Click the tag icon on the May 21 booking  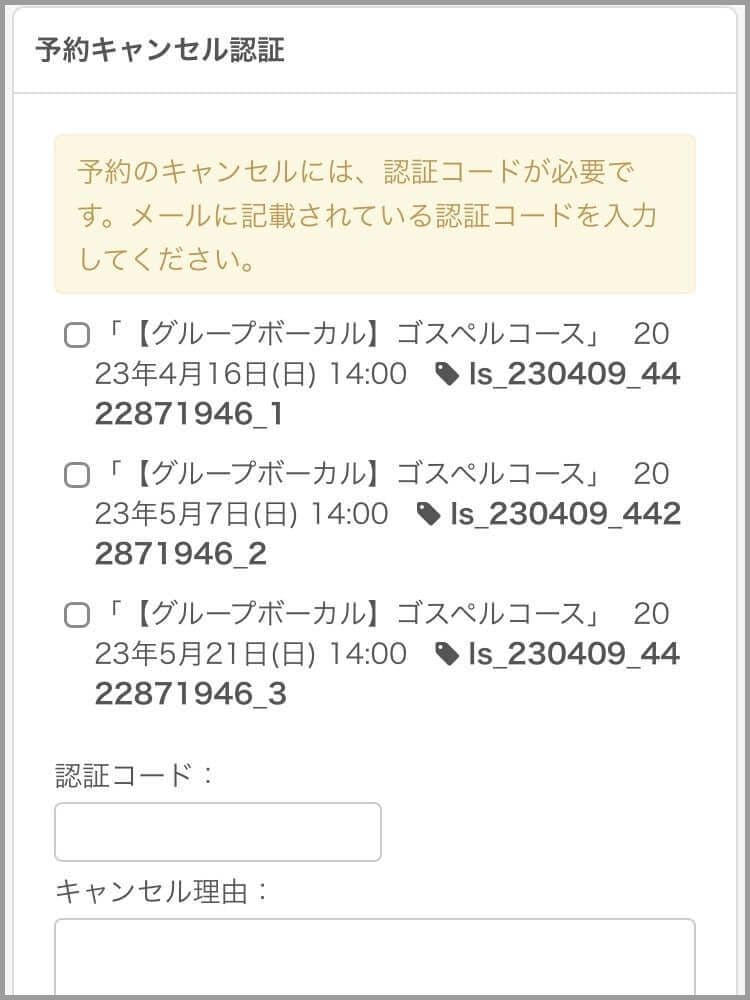click(x=447, y=655)
